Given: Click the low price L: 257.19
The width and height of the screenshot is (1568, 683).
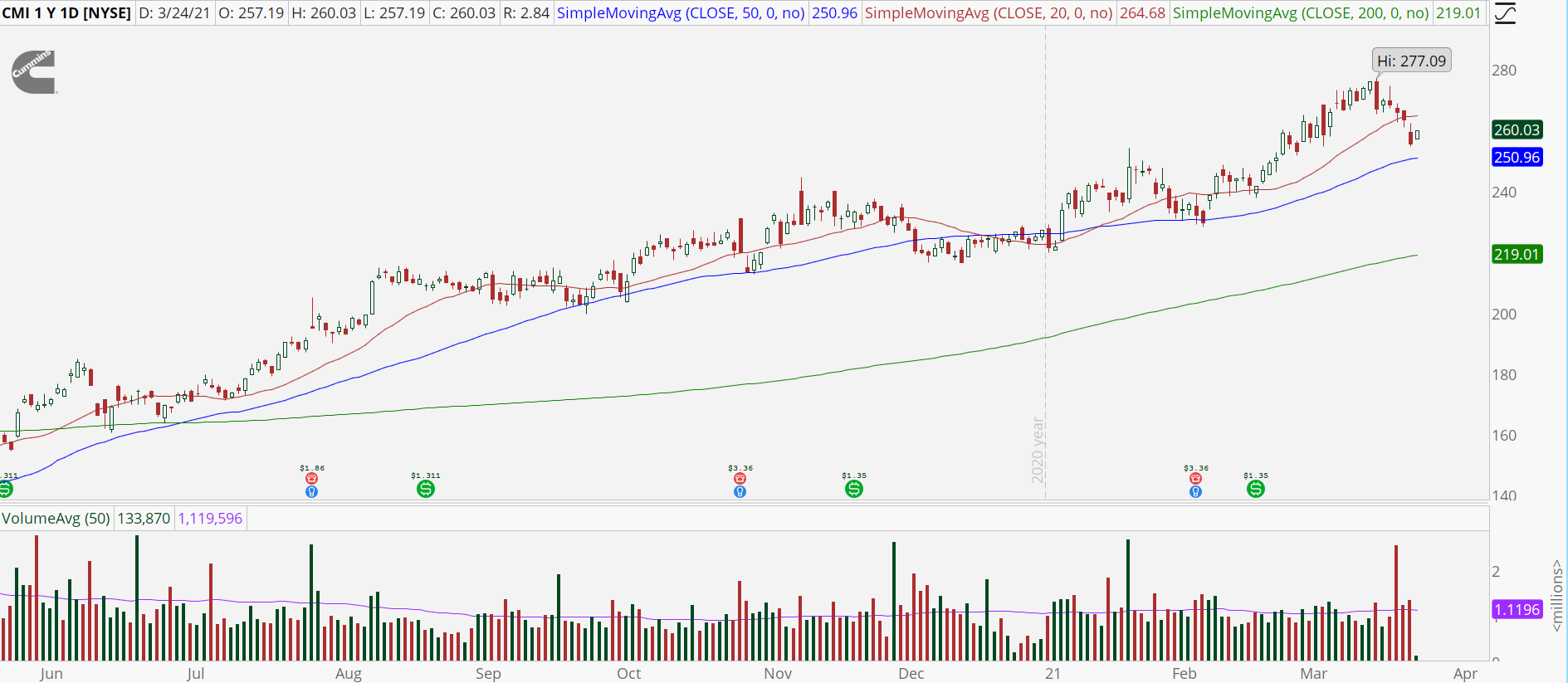Looking at the screenshot, I should coord(394,13).
